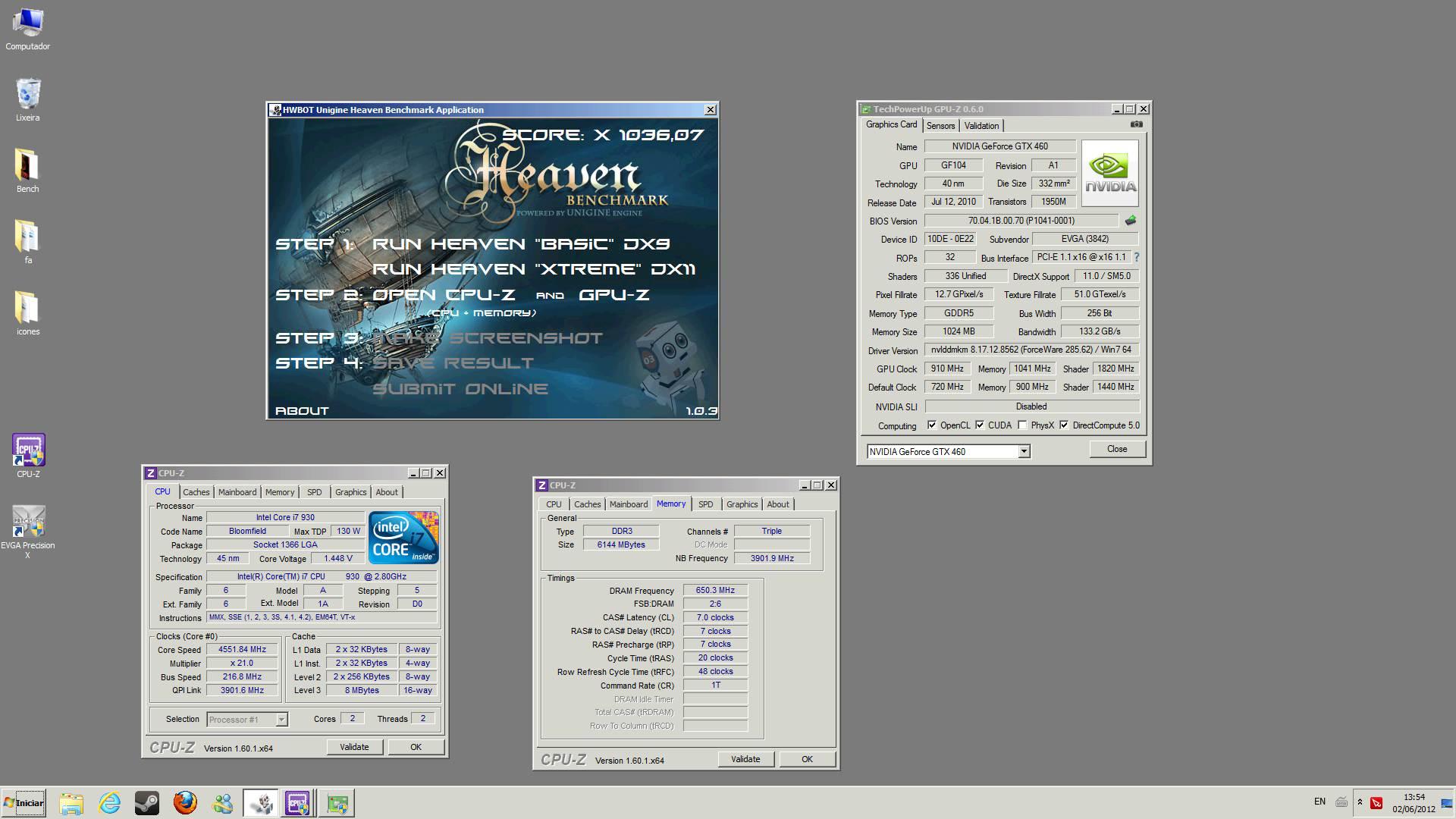Switch to GPU-Z taskbar item
1456x819 pixels.
coord(337,803)
